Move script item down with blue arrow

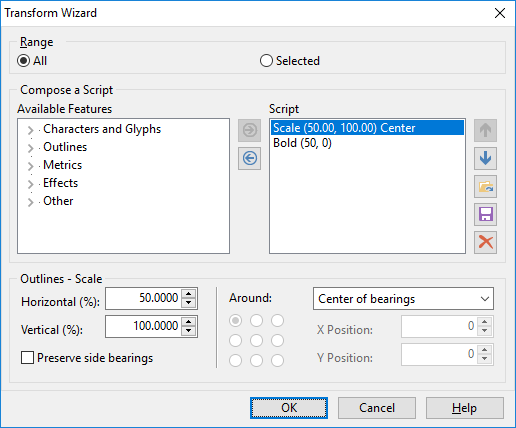point(485,158)
